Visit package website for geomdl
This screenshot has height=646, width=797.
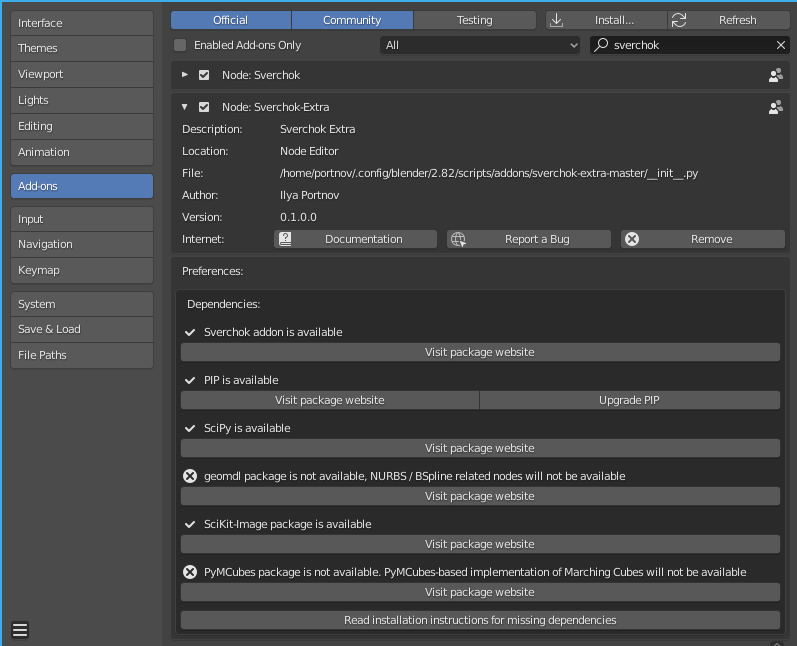(480, 496)
